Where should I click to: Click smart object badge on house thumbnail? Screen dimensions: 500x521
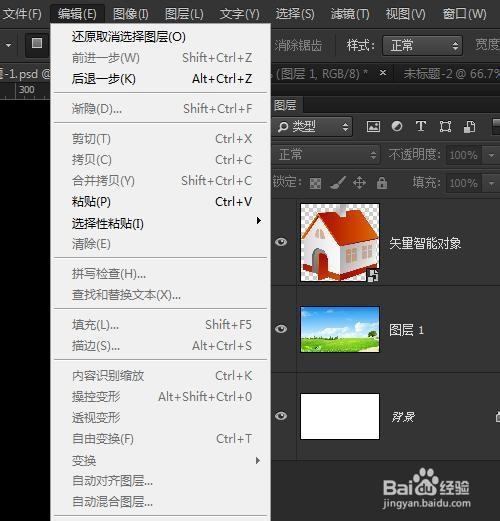372,276
